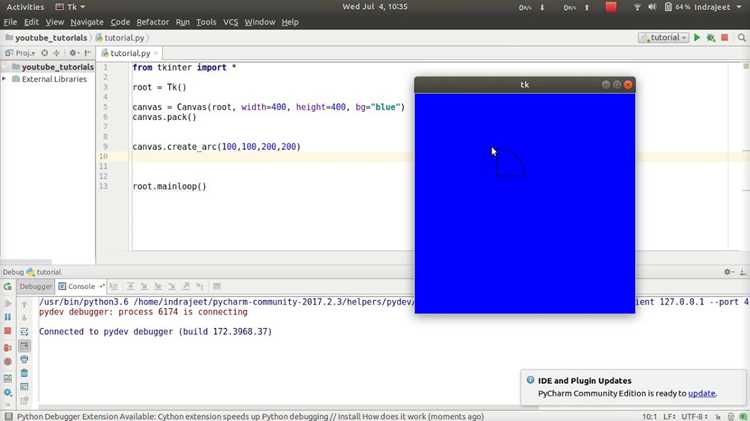The height and width of the screenshot is (421, 750).
Task: Open Ubuntu Activities overview
Action: pos(25,7)
